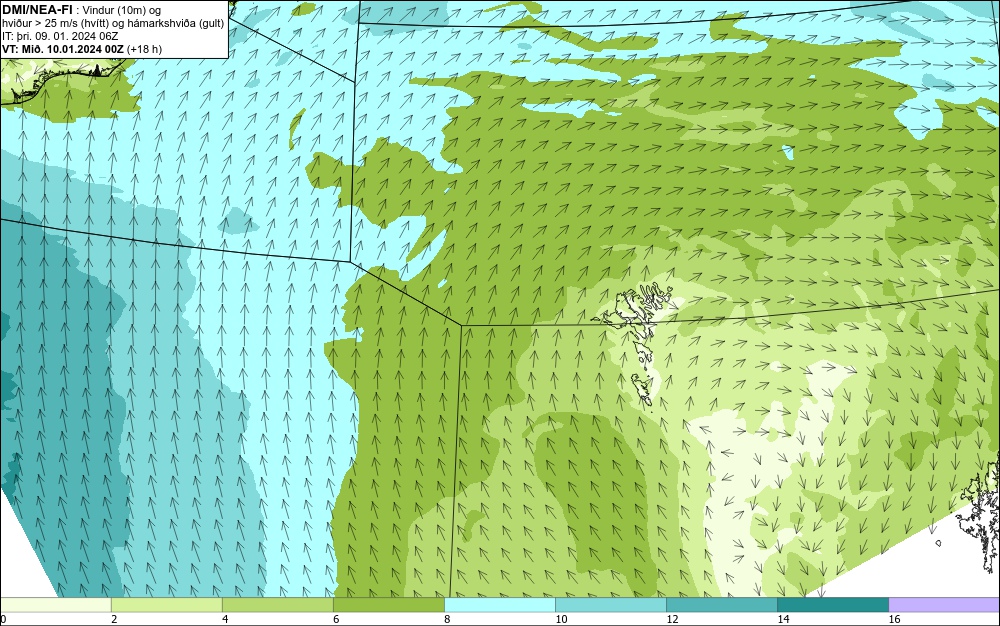Click the legend scale value 2

(x=114, y=619)
